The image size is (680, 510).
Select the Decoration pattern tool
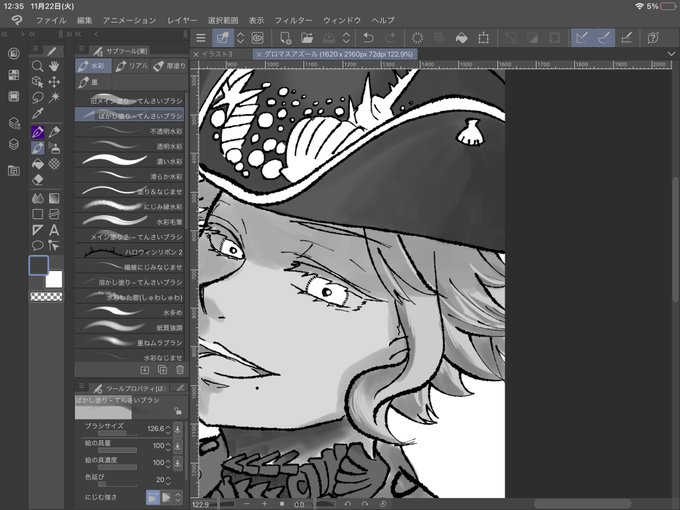click(x=54, y=164)
